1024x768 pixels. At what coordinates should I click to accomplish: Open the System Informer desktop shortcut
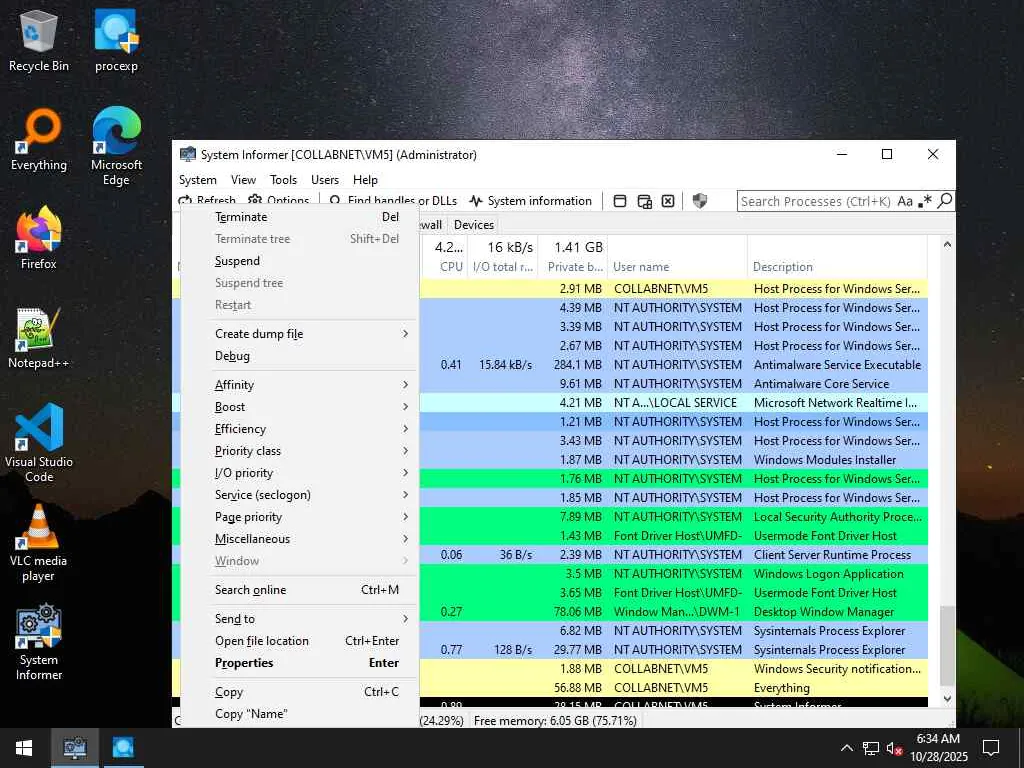pos(39,642)
